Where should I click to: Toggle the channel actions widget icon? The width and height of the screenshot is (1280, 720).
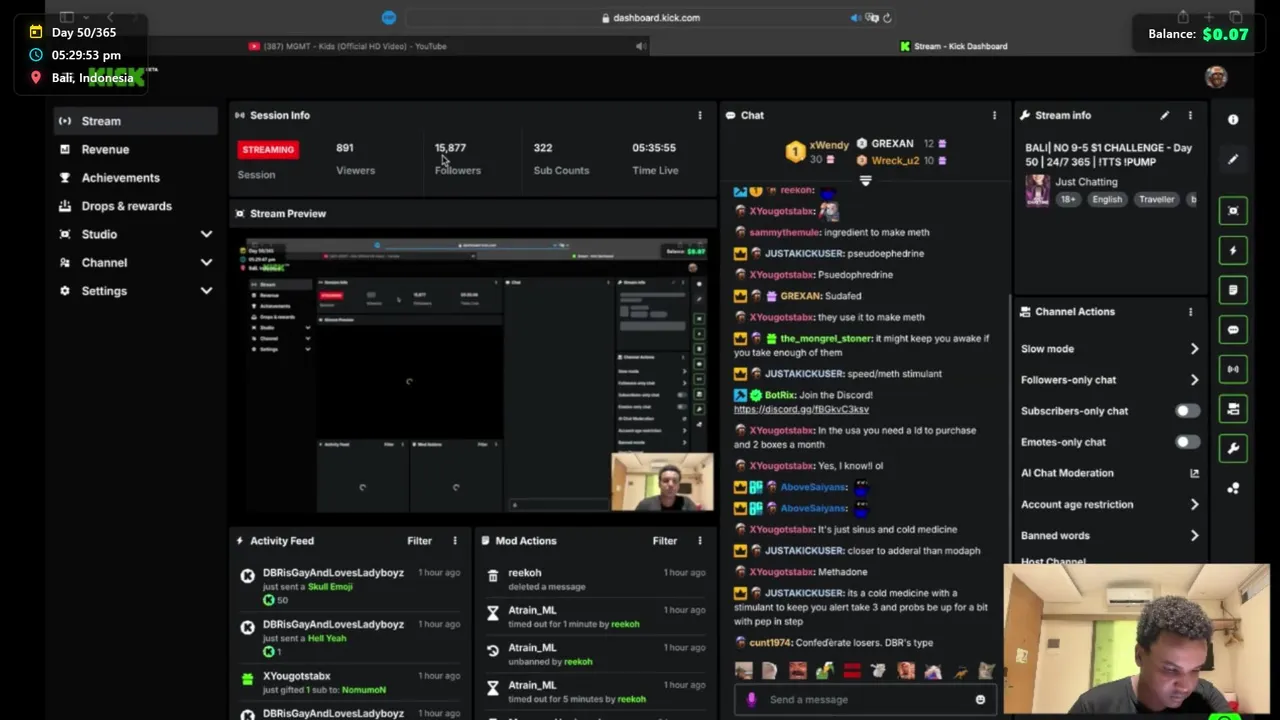point(1233,408)
